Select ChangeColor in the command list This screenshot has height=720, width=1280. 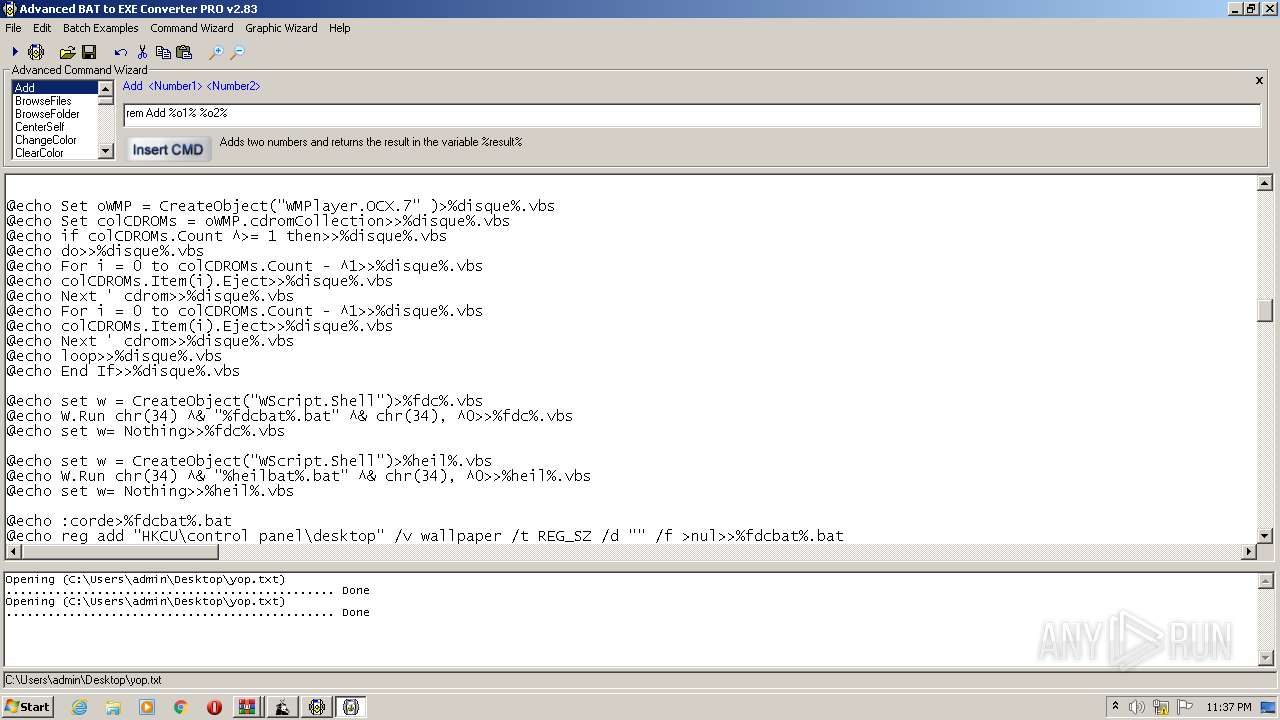(x=55, y=140)
